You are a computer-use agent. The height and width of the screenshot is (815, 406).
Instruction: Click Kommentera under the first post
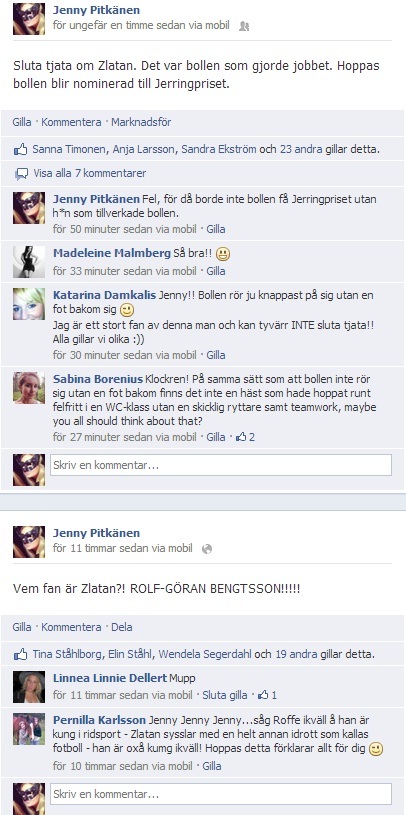coord(71,122)
